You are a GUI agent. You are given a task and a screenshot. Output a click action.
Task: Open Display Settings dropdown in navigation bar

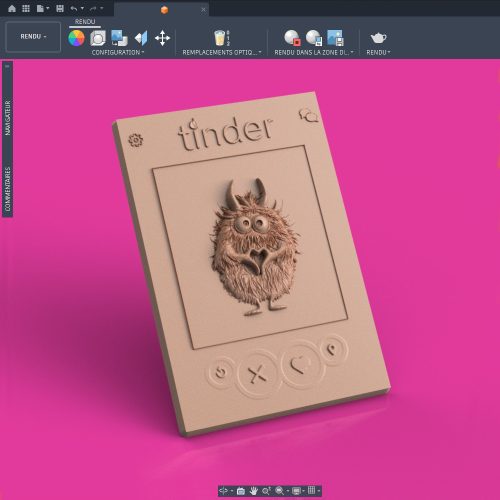298,491
